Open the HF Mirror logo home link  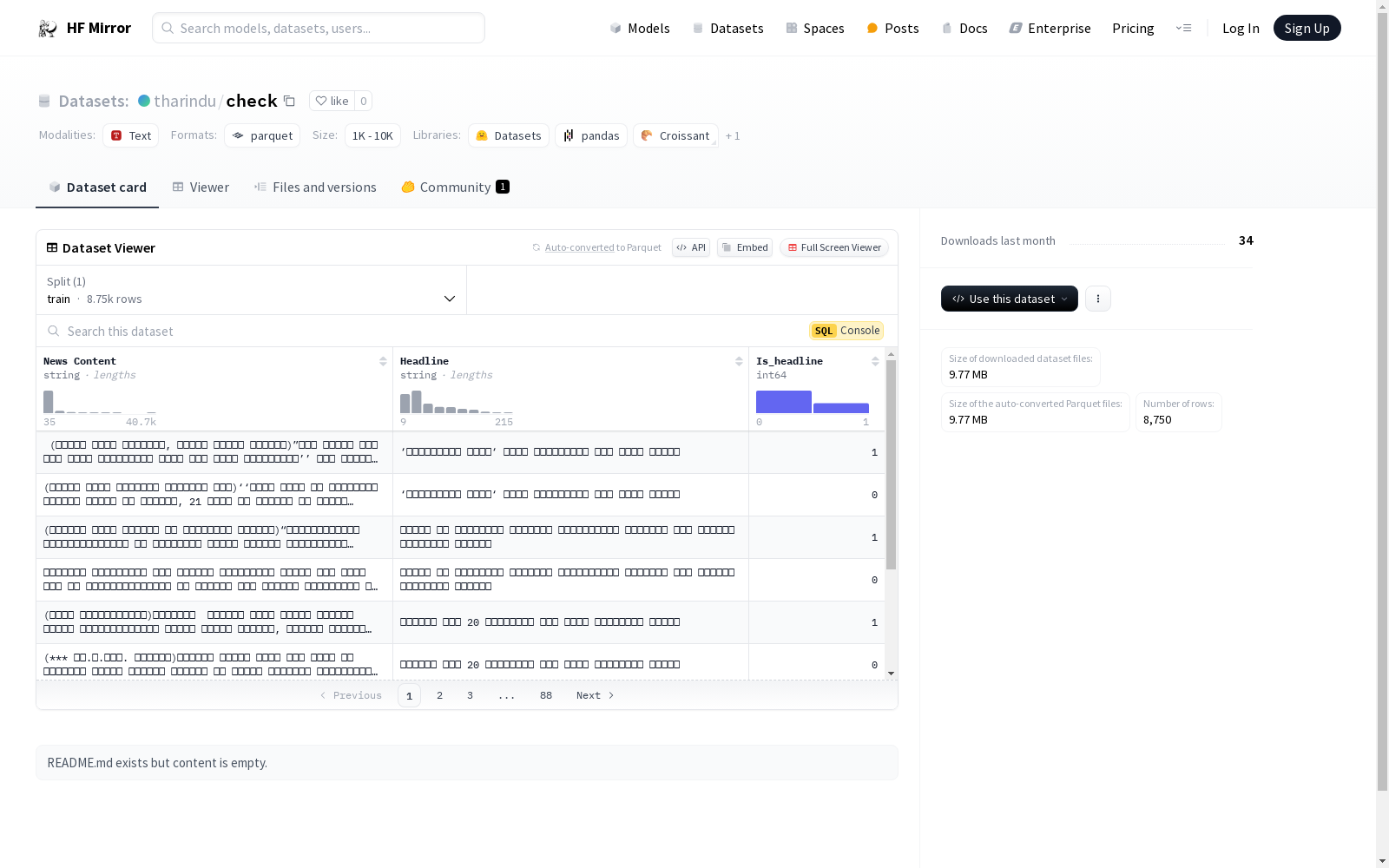(84, 28)
